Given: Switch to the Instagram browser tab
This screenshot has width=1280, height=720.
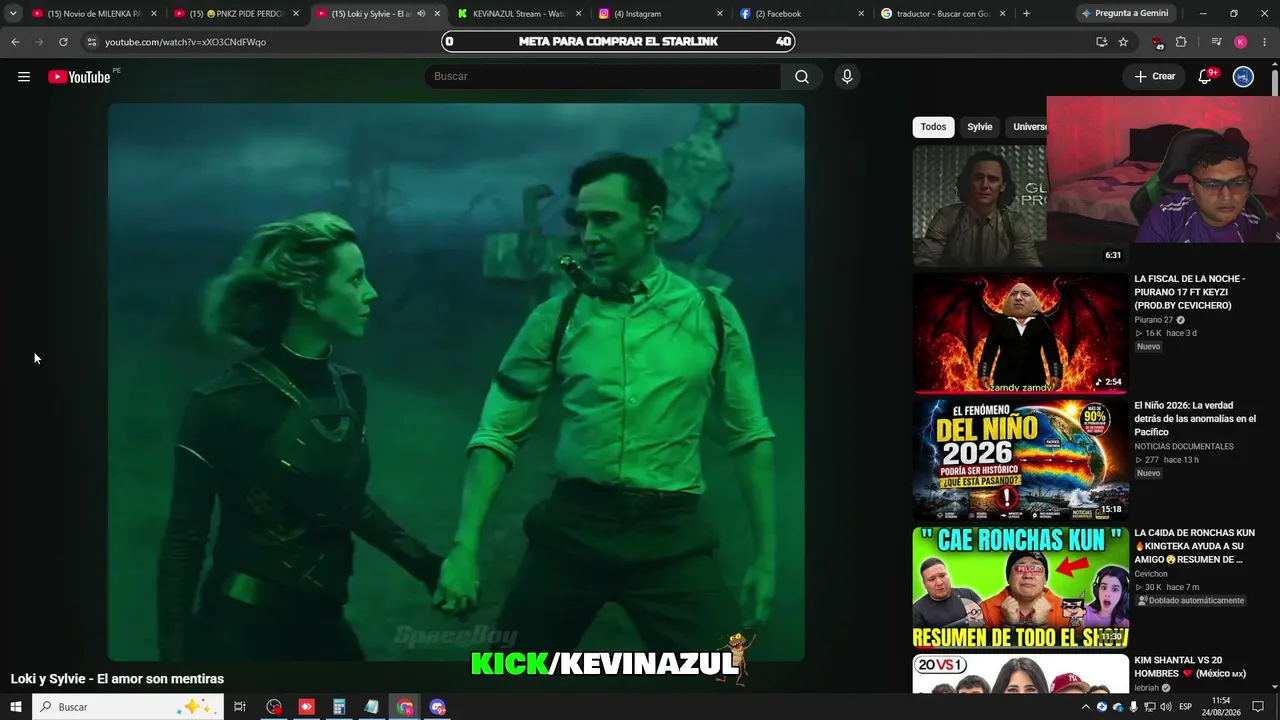Looking at the screenshot, I should (661, 14).
